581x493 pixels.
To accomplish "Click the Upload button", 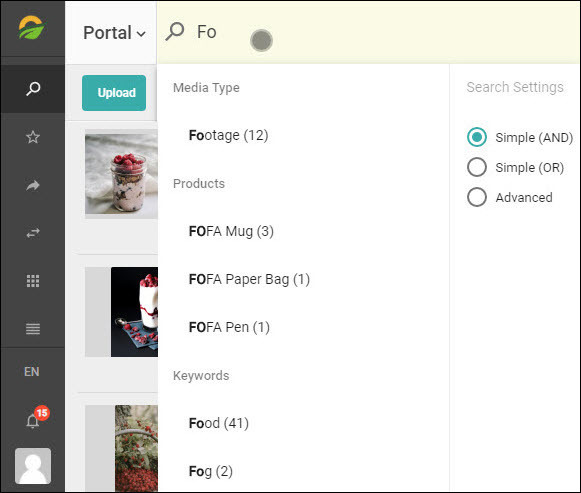I will [x=114, y=93].
